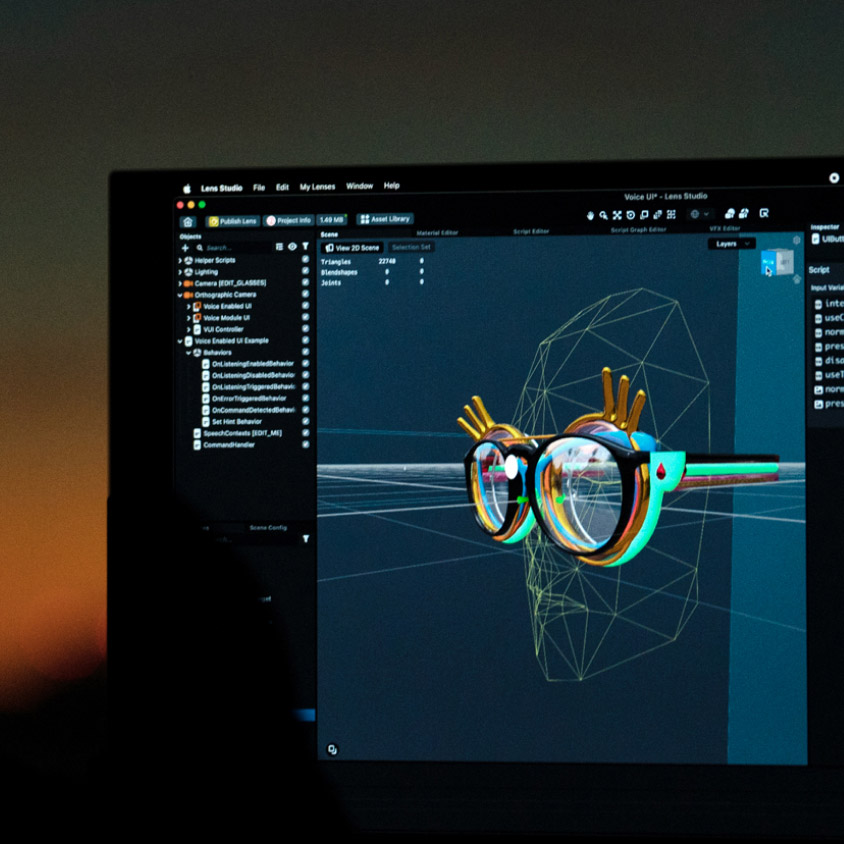Expand the VUI Controller node

[188, 329]
